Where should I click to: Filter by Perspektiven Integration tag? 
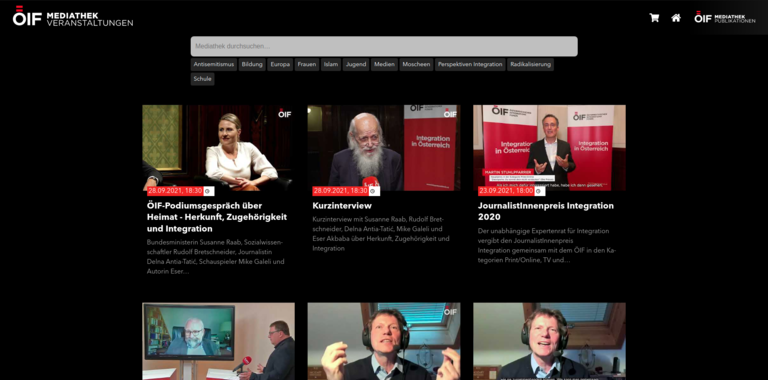(x=470, y=65)
